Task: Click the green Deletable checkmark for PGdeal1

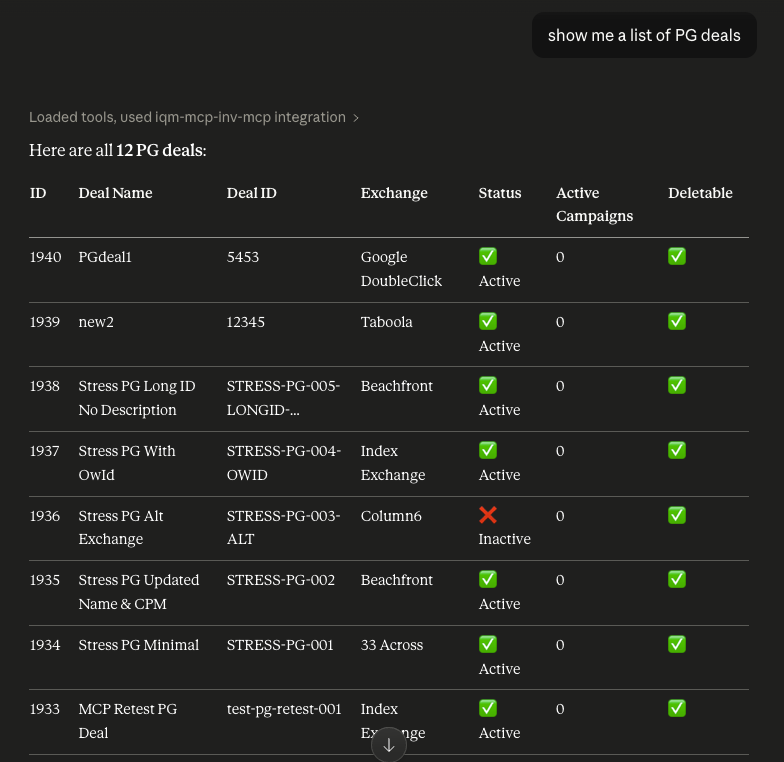Action: [676, 256]
